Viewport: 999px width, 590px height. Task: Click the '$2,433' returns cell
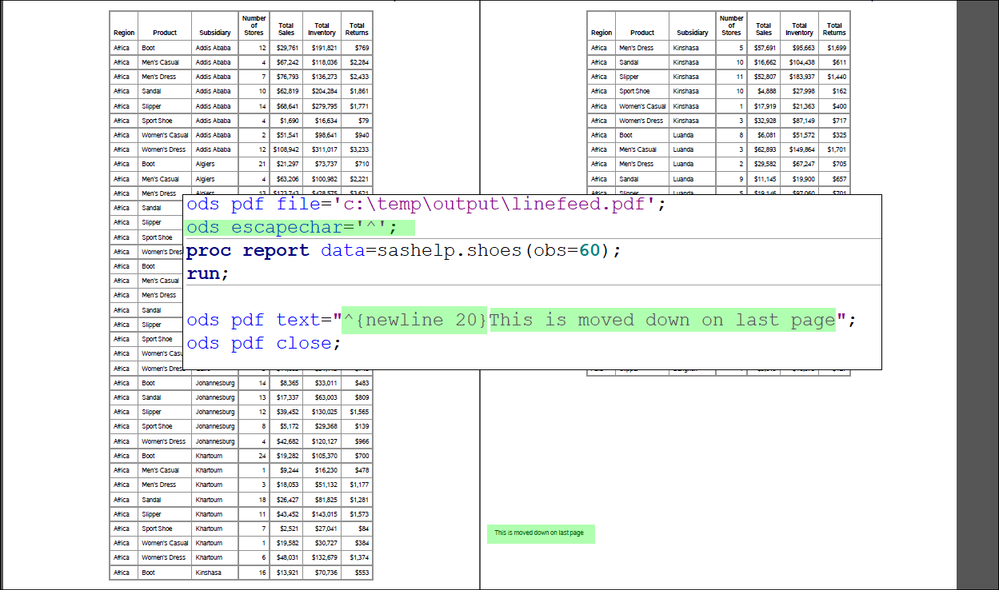pyautogui.click(x=359, y=76)
